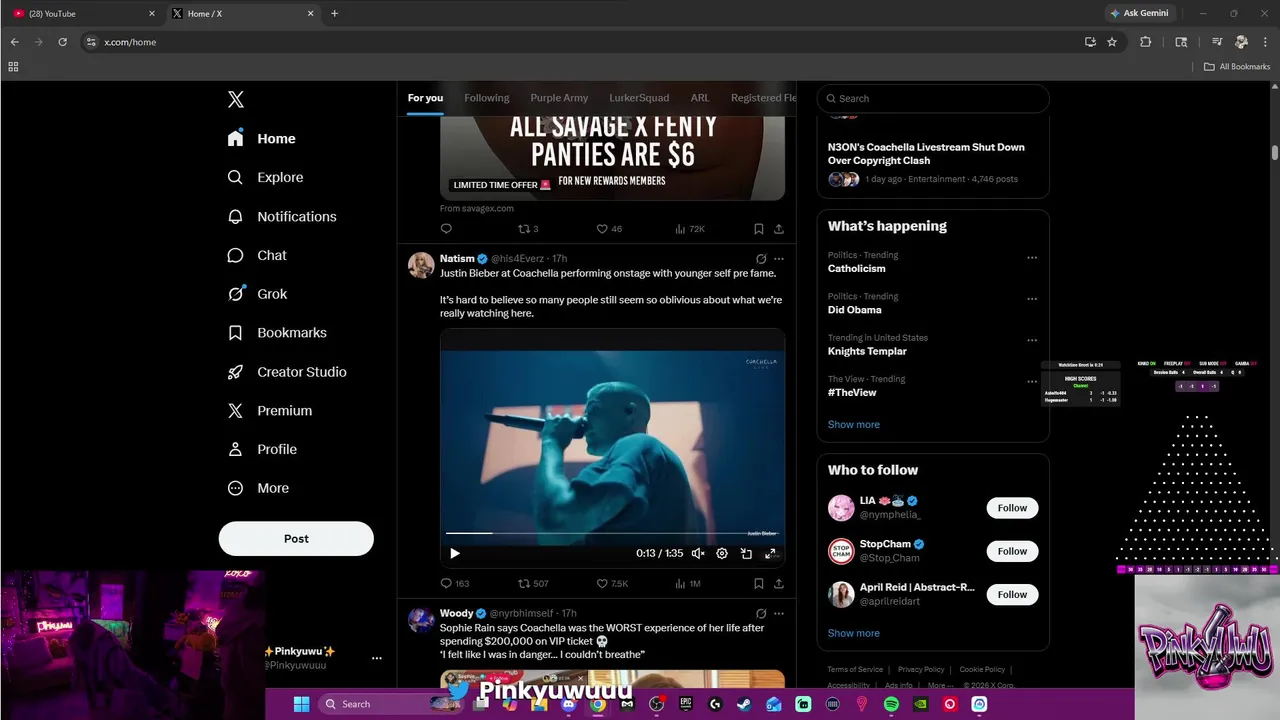Show more accounts to follow

pos(854,633)
